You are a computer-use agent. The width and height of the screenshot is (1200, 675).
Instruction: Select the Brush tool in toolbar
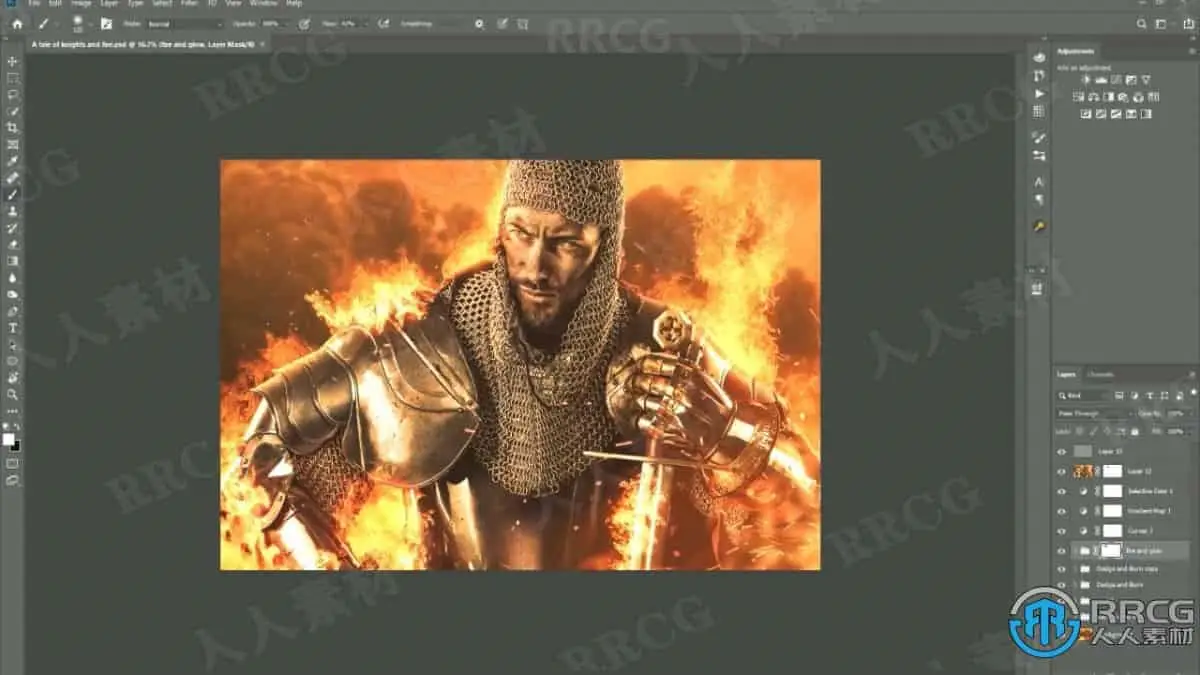coord(13,194)
